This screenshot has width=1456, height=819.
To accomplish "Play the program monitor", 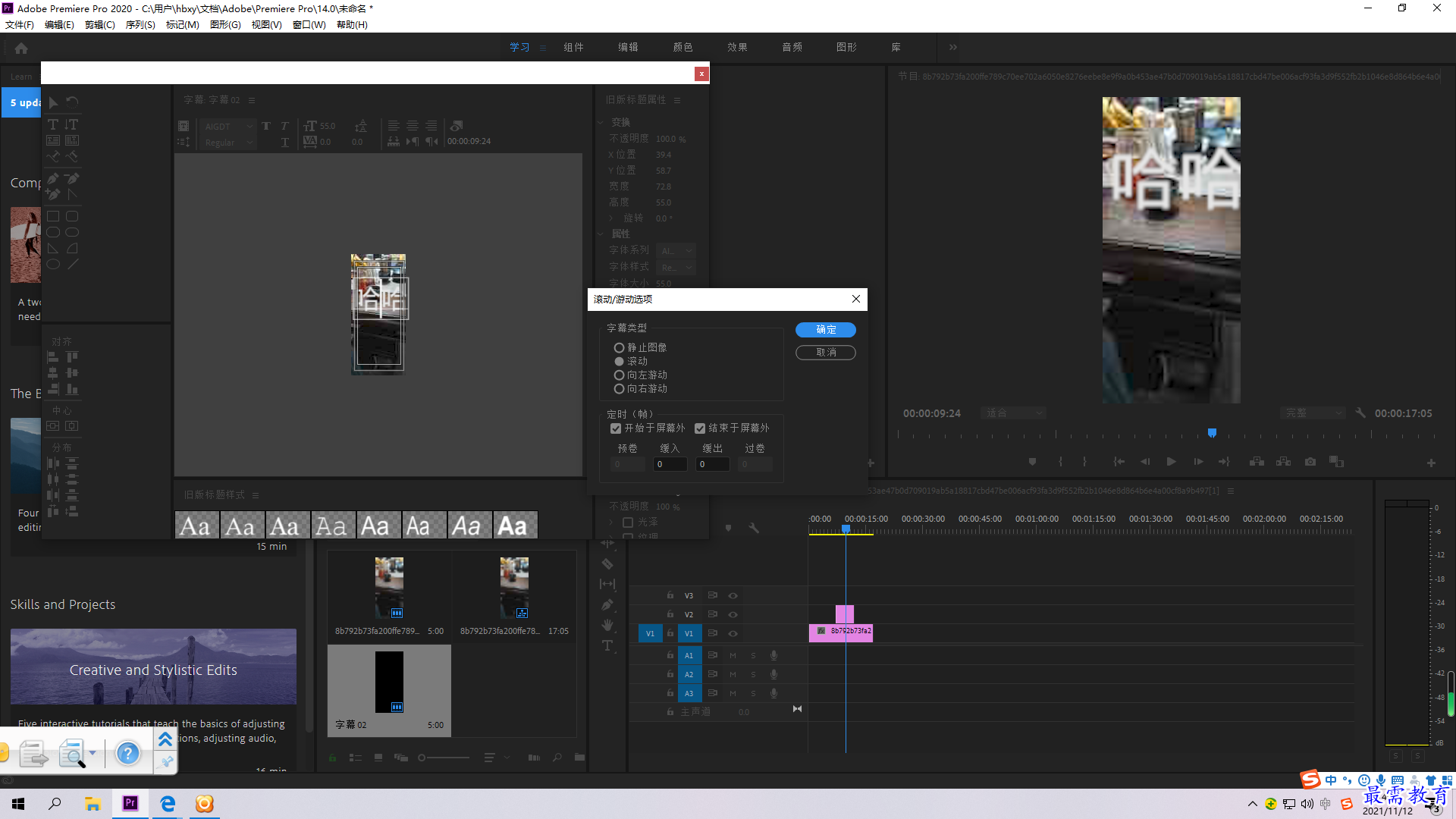I will coord(1172,462).
